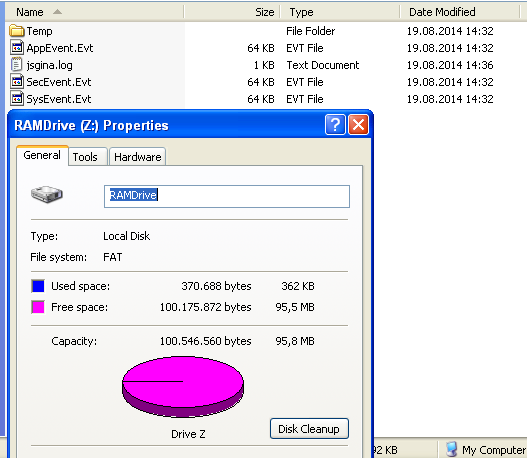This screenshot has height=458, width=527.
Task: Click the SecEvent.Evt file icon
Action: [17, 82]
